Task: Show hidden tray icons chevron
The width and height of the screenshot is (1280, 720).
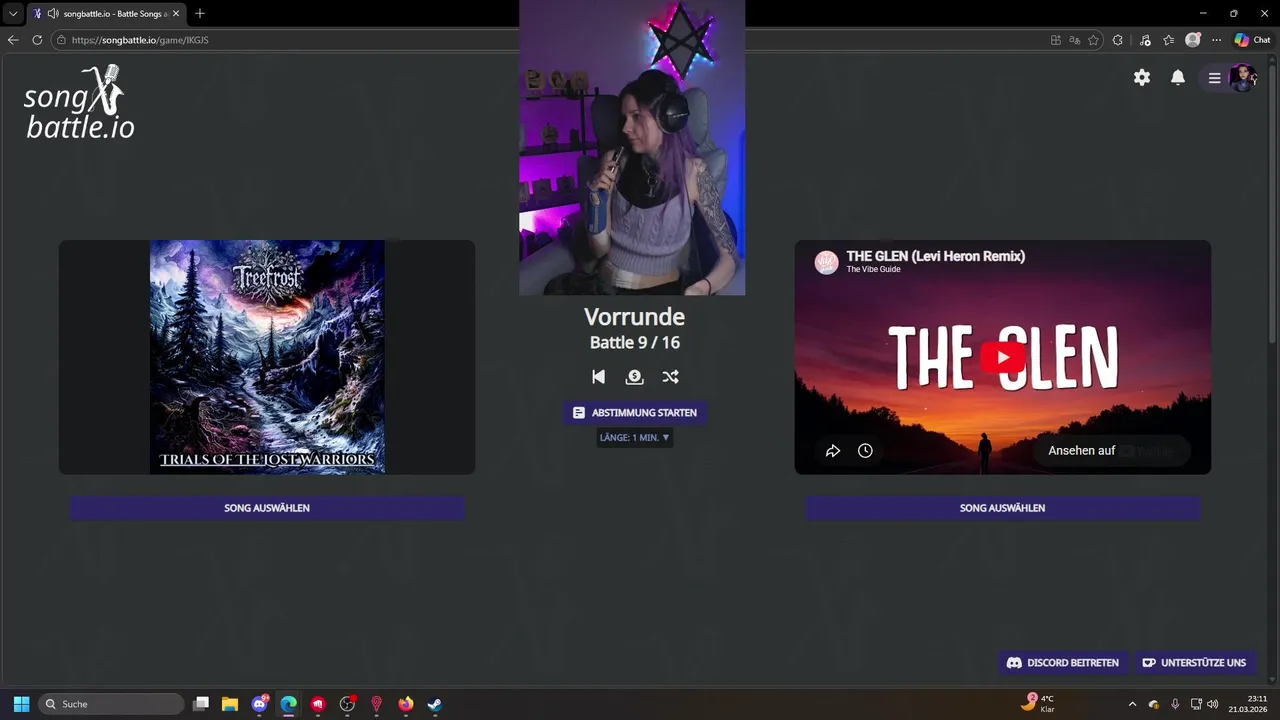Action: coord(1132,704)
